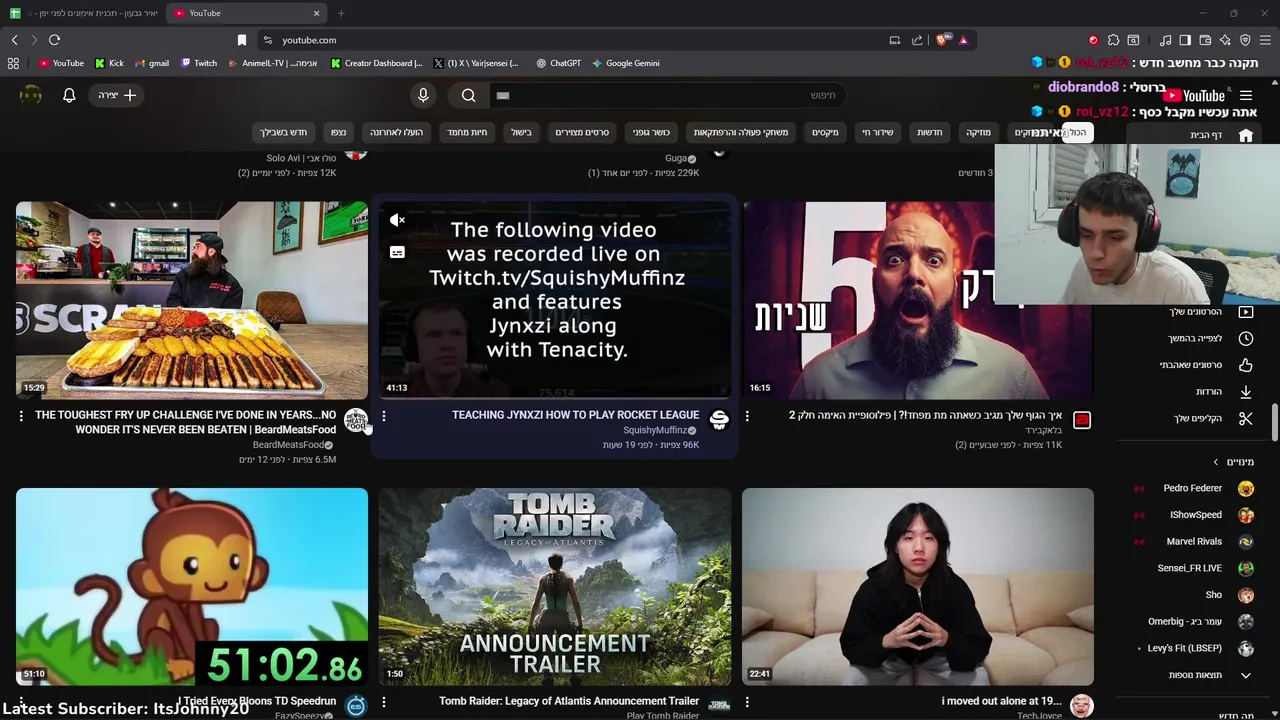
Task: Bookmark this page via the address bar bookmark icon
Action: point(241,40)
